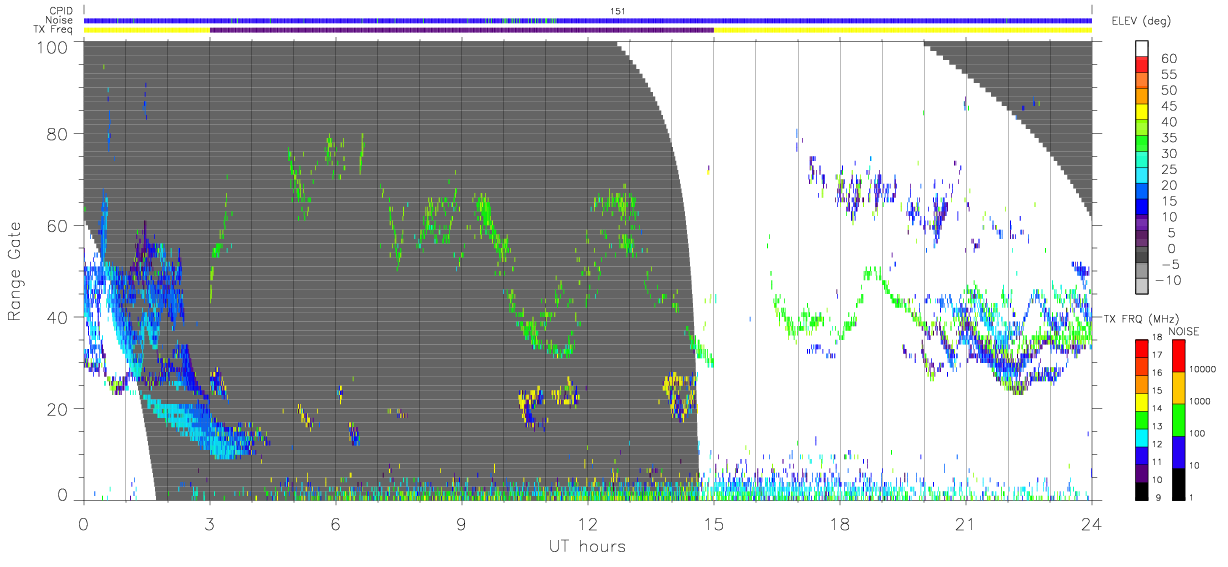Click the y-axis tick label '100'

pyautogui.click(x=53, y=47)
